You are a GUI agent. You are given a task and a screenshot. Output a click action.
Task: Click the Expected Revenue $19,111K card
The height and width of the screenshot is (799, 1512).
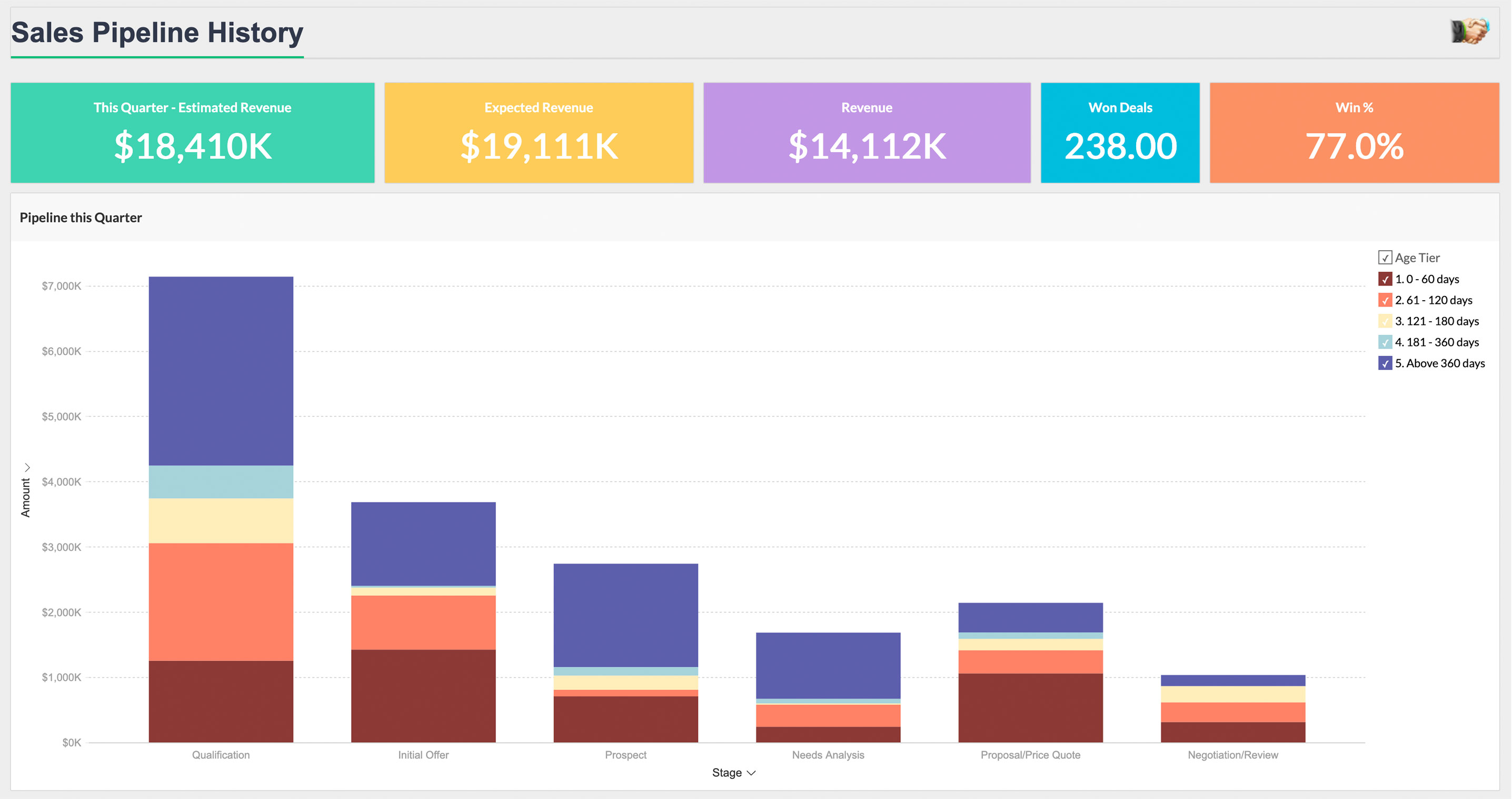click(538, 133)
